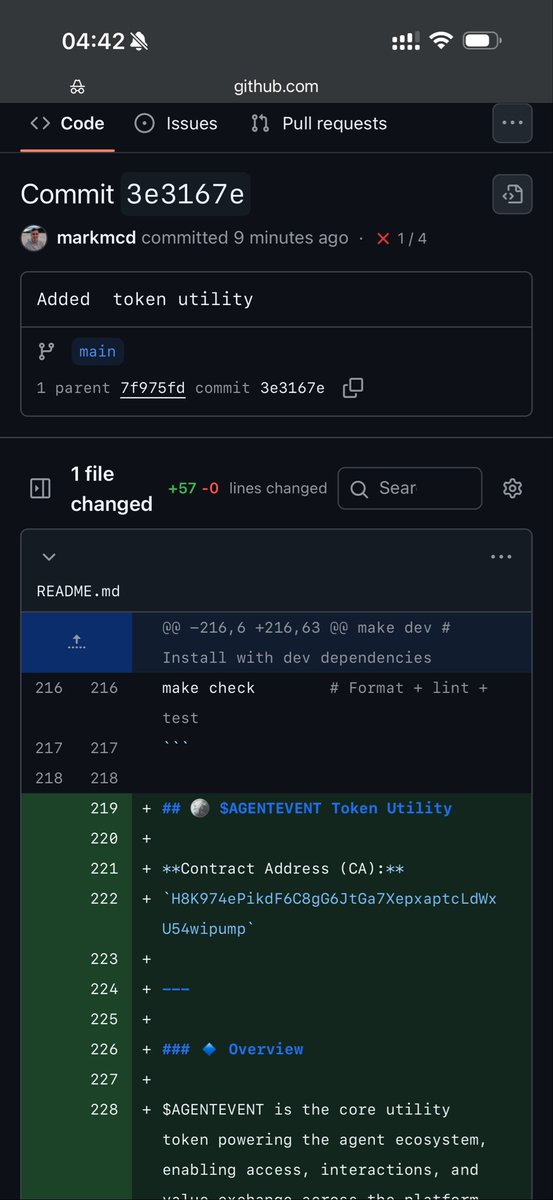Open markmcd's avatar image
The width and height of the screenshot is (553, 1200).
click(34, 238)
